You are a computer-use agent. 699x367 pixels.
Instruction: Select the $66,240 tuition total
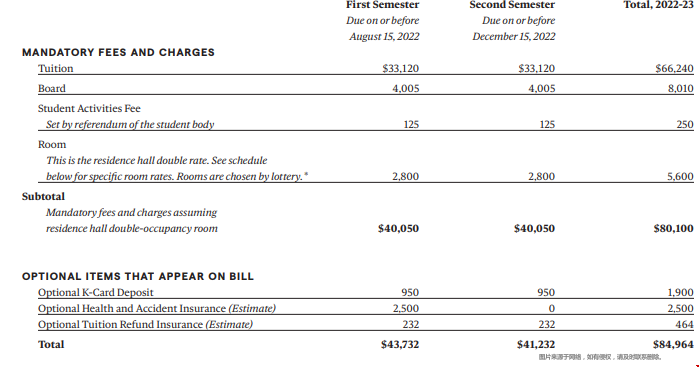click(674, 68)
